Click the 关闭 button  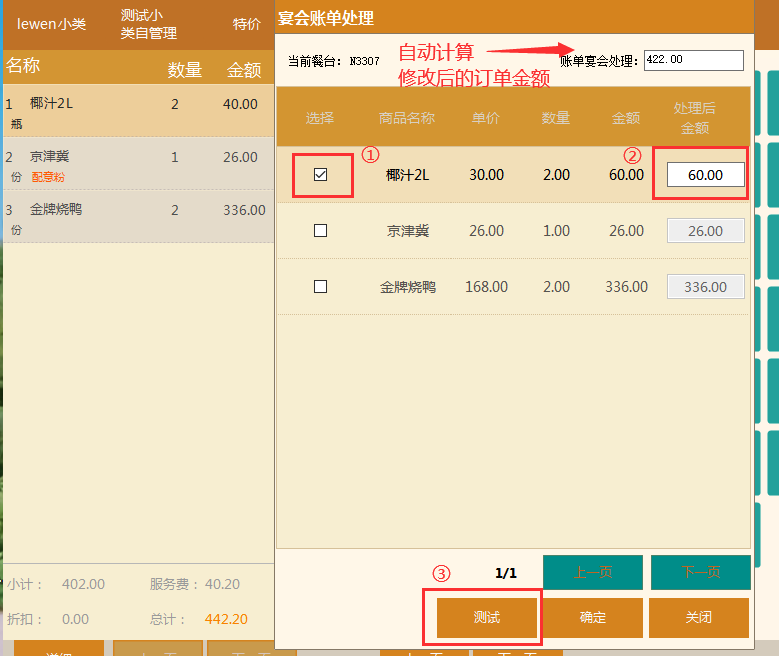pyautogui.click(x=699, y=617)
